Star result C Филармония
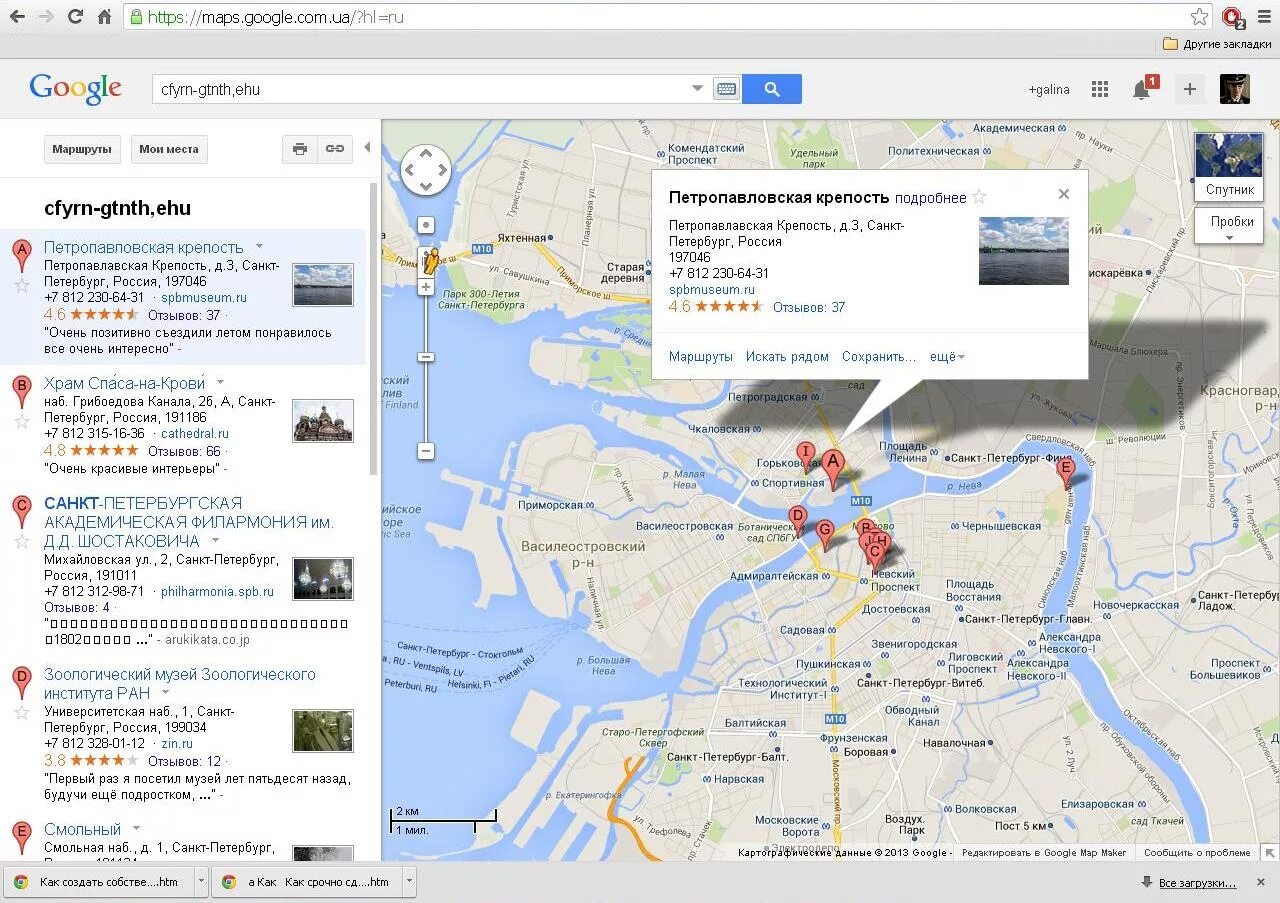The height and width of the screenshot is (903, 1280). tap(21, 541)
